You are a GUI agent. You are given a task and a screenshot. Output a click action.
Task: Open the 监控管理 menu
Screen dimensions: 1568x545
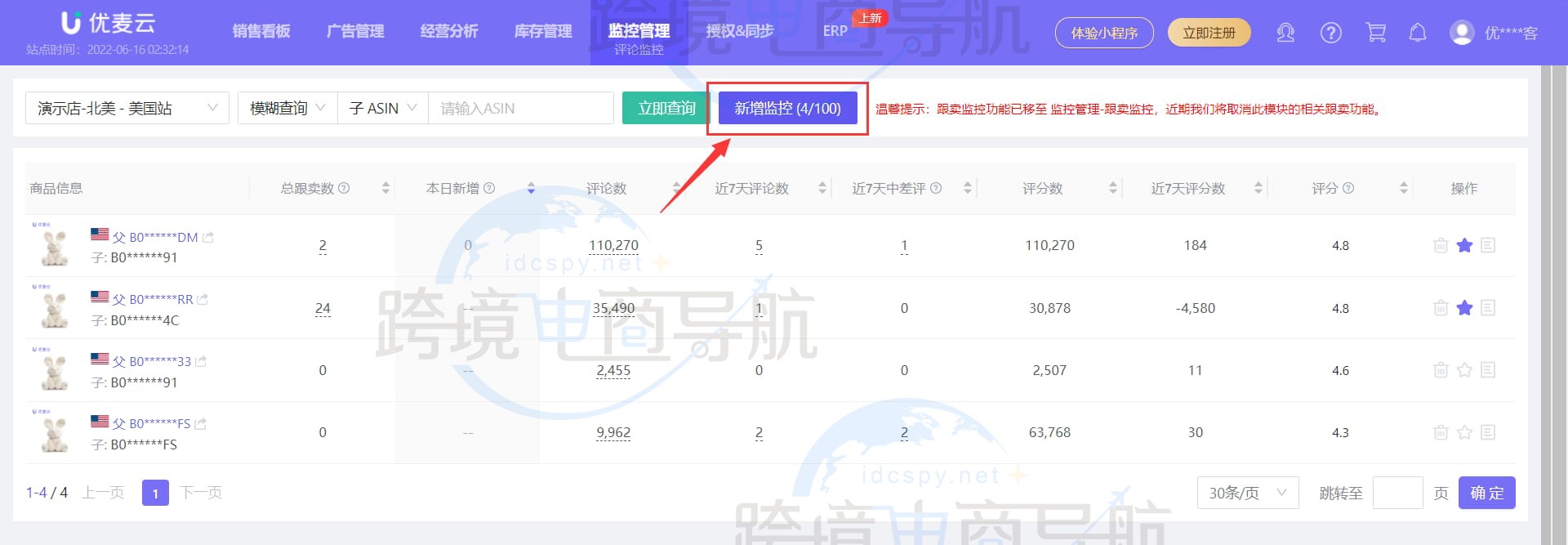point(639,31)
